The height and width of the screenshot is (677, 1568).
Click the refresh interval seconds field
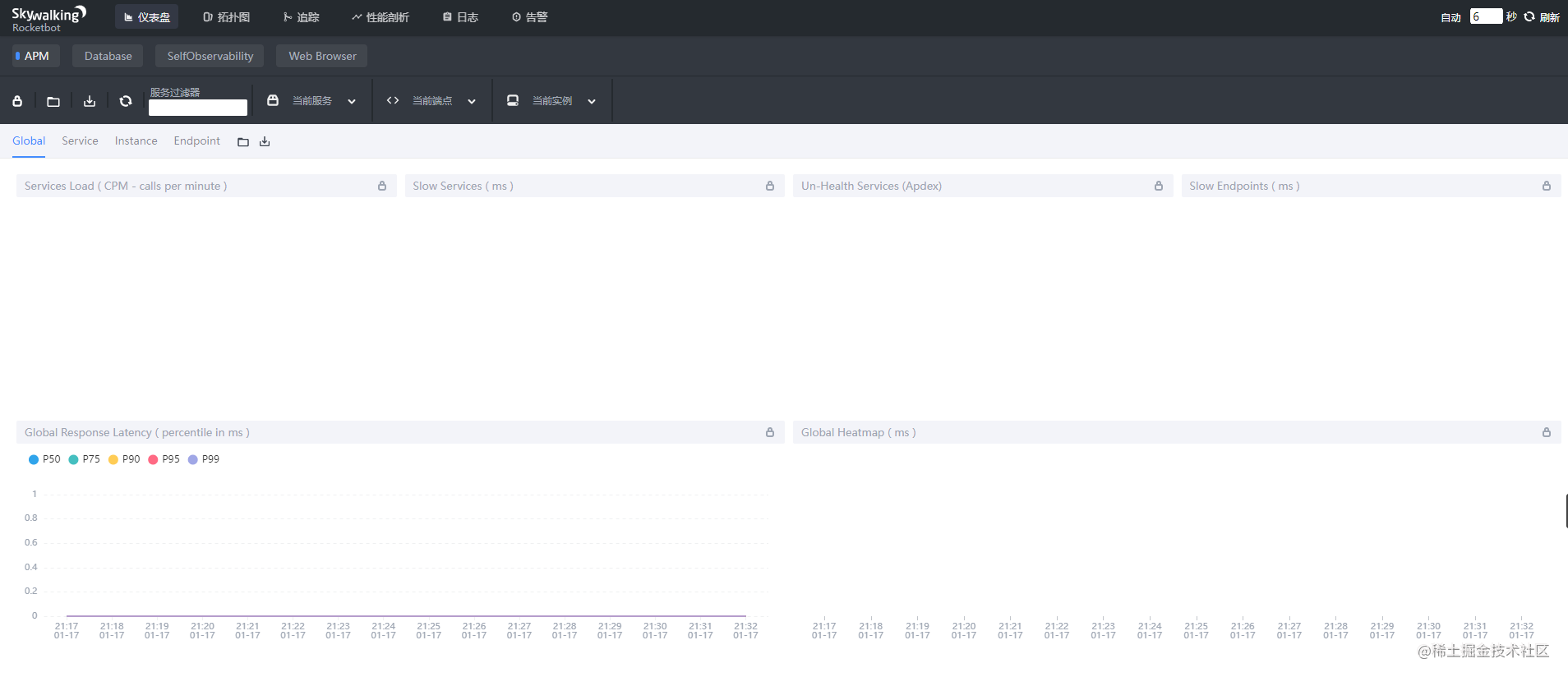tap(1486, 16)
